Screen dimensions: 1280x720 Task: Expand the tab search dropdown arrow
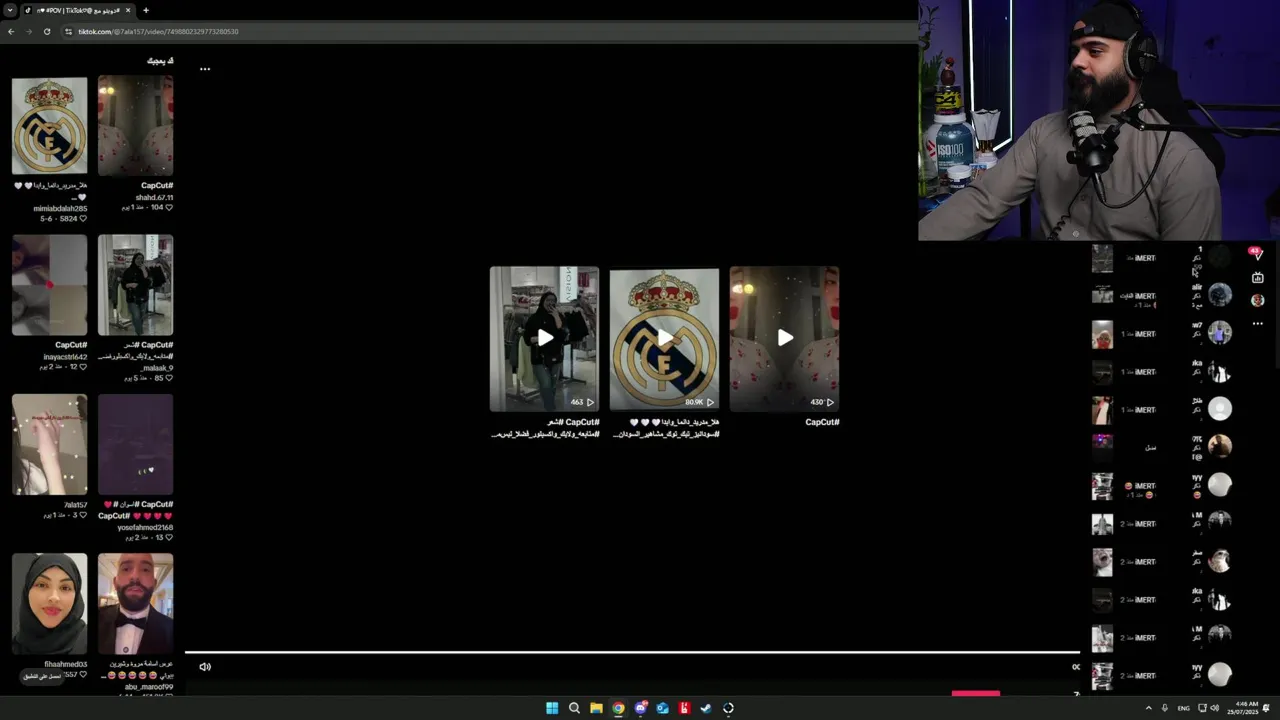coord(9,10)
